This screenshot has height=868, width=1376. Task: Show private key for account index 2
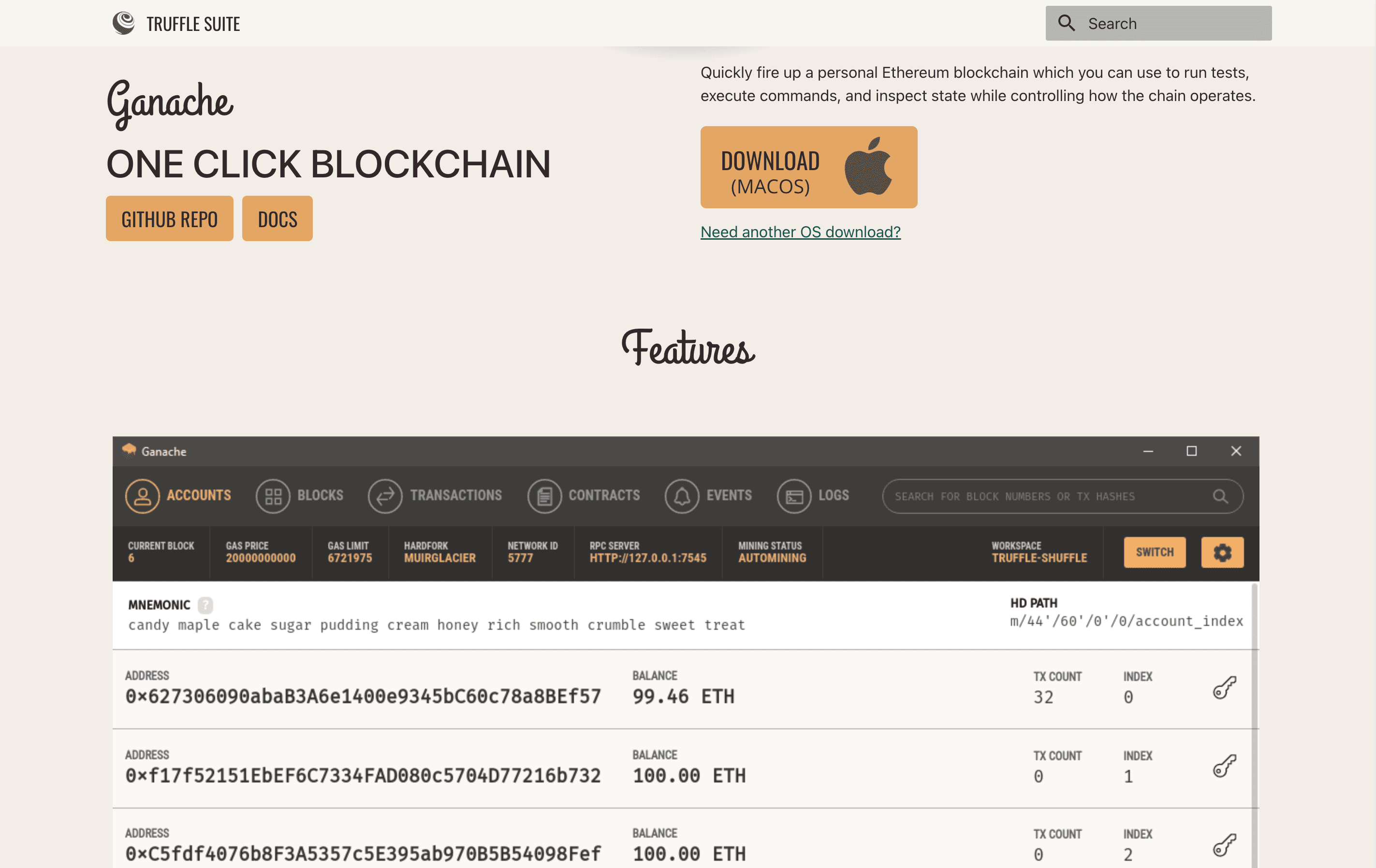point(1225,845)
